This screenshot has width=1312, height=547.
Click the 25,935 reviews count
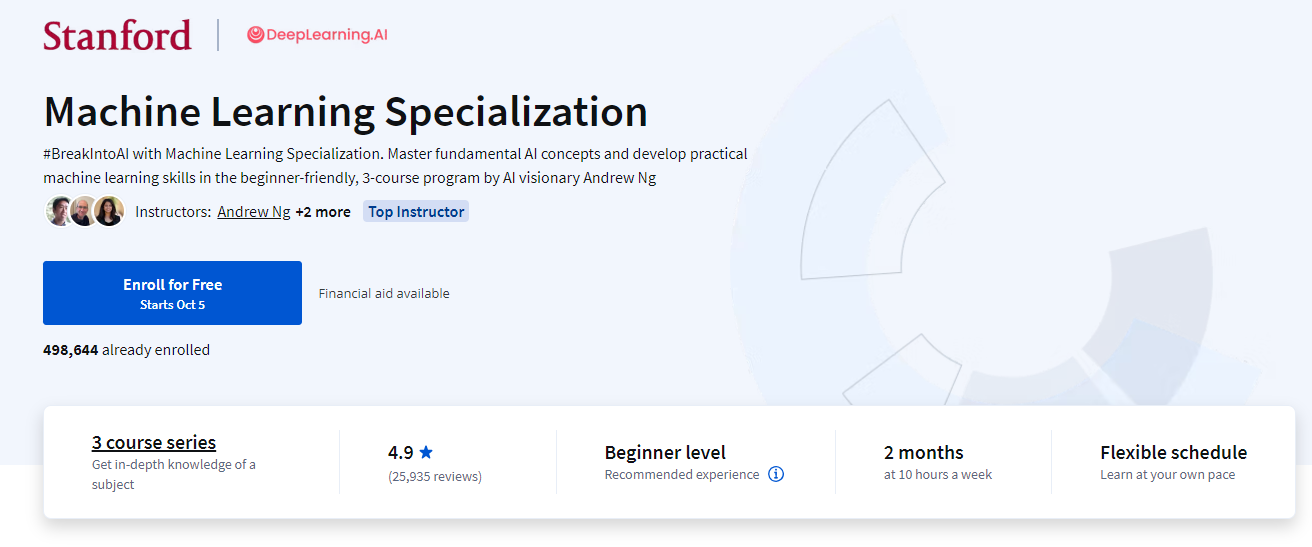pyautogui.click(x=435, y=476)
